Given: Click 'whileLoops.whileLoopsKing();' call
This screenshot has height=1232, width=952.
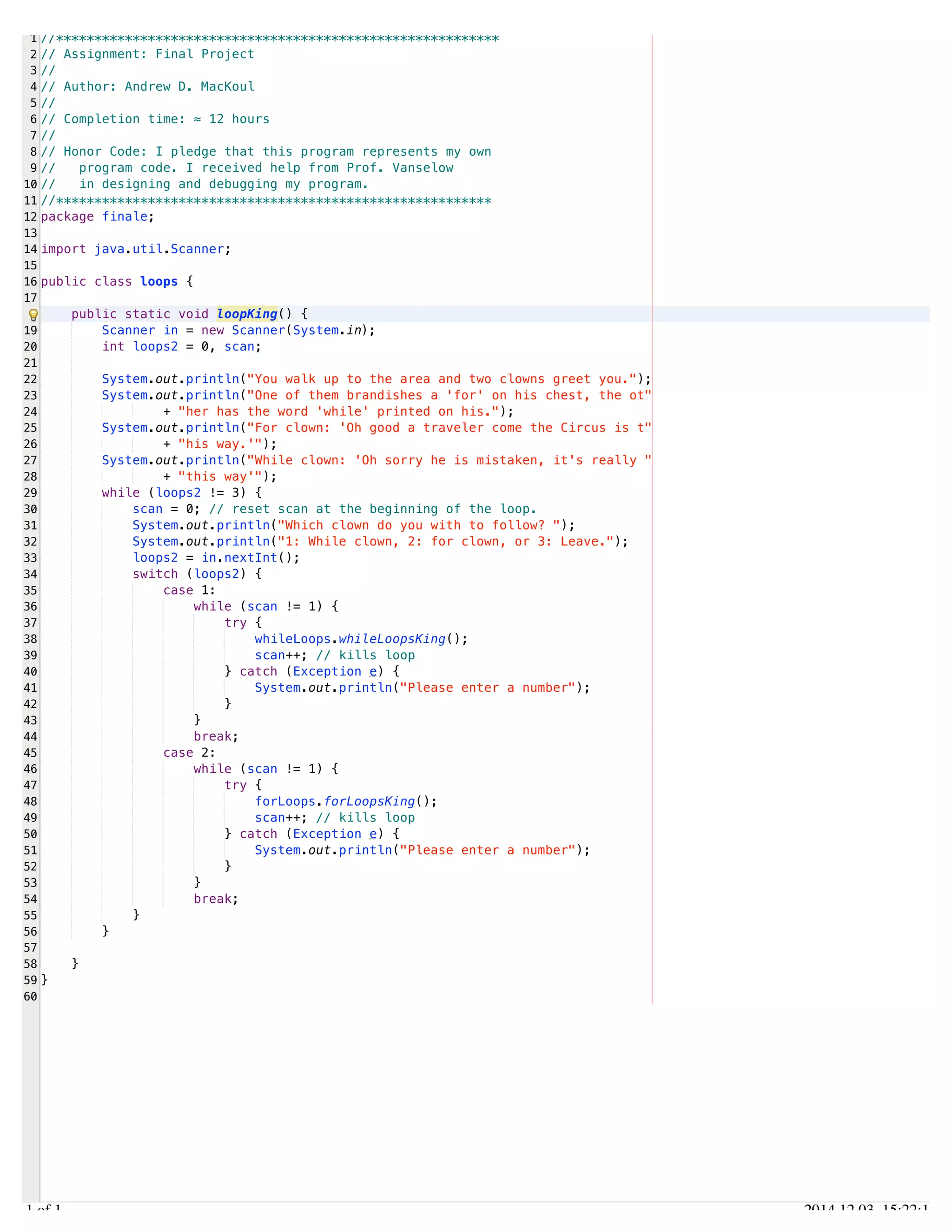Looking at the screenshot, I should coord(361,639).
